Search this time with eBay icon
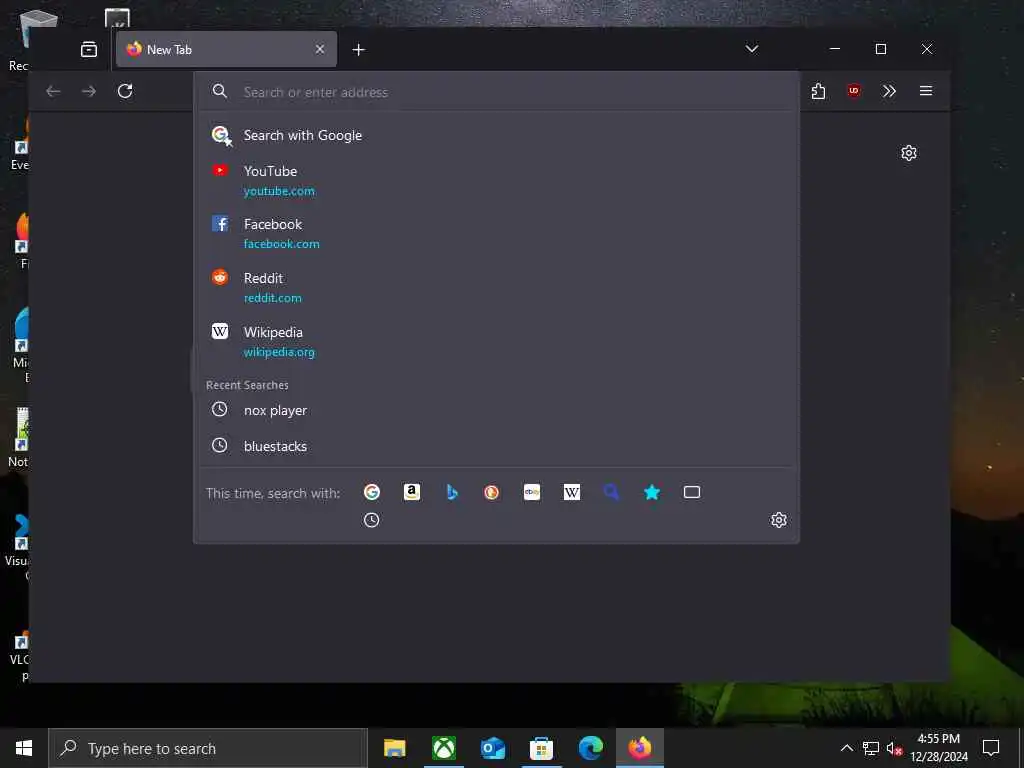This screenshot has height=768, width=1024. [532, 492]
